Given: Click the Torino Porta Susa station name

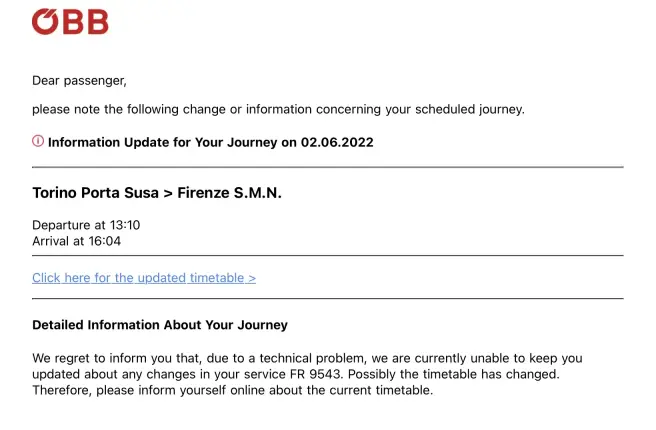Looking at the screenshot, I should click(x=95, y=193).
